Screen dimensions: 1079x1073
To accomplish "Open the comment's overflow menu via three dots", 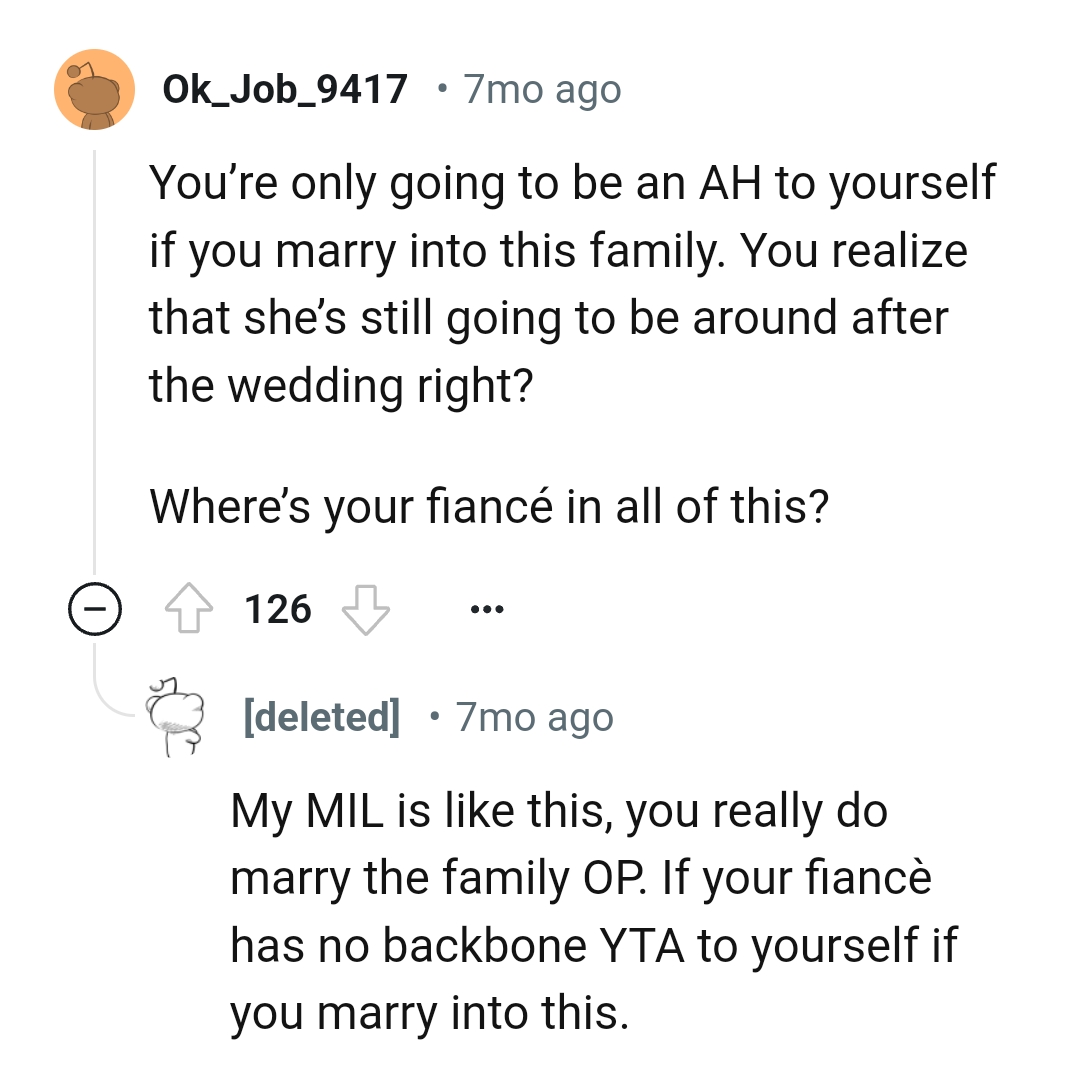I will pyautogui.click(x=486, y=607).
